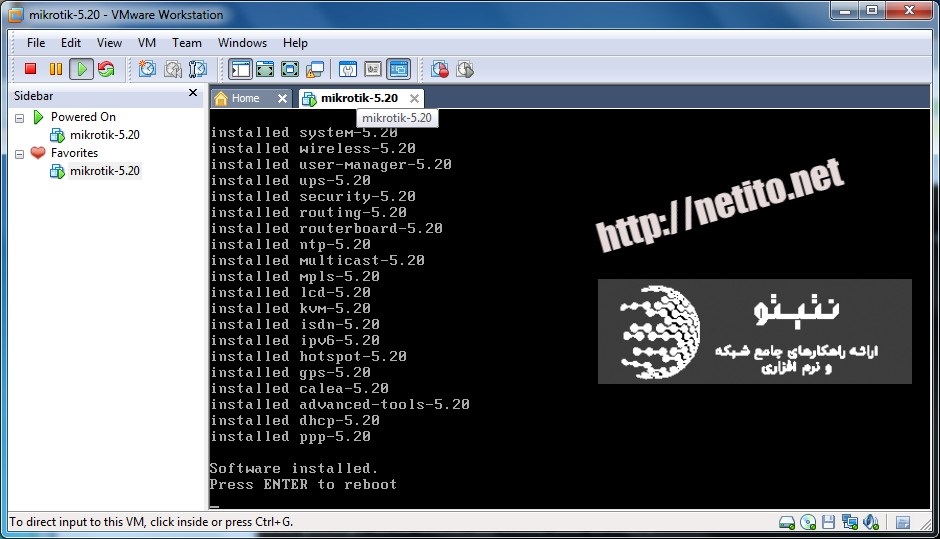Click the 'installed hotspot-5.20' line
Image resolution: width=940 pixels, height=539 pixels.
308,357
